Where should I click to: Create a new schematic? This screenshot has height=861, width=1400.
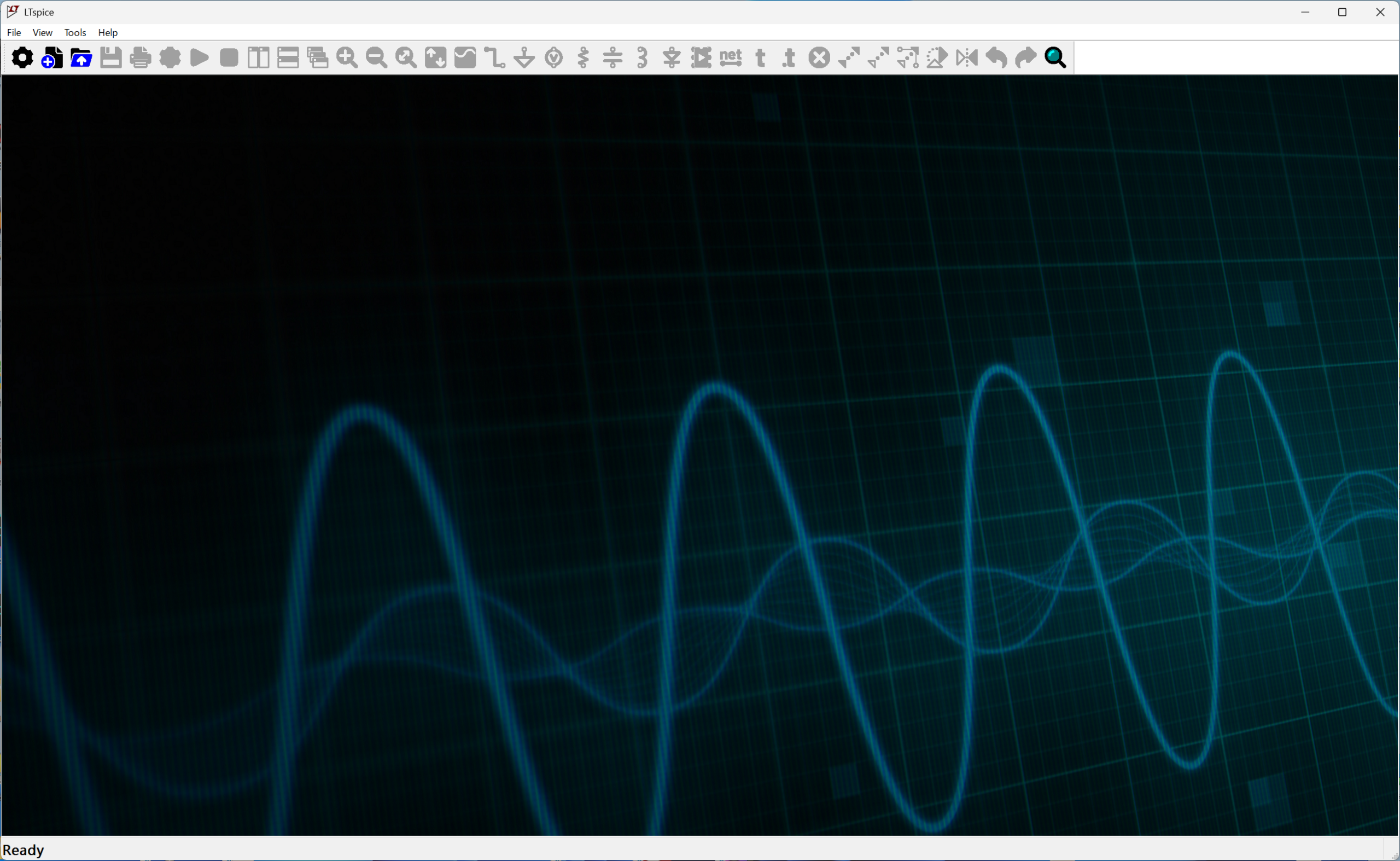pos(52,57)
